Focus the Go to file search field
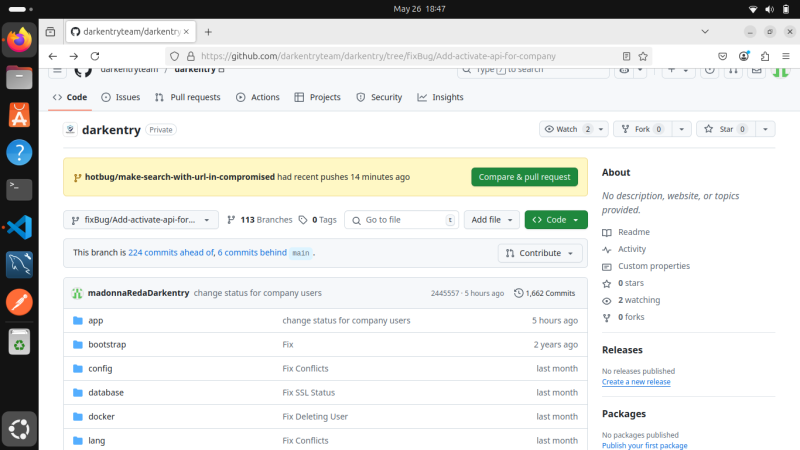800x450 pixels. pyautogui.click(x=402, y=220)
